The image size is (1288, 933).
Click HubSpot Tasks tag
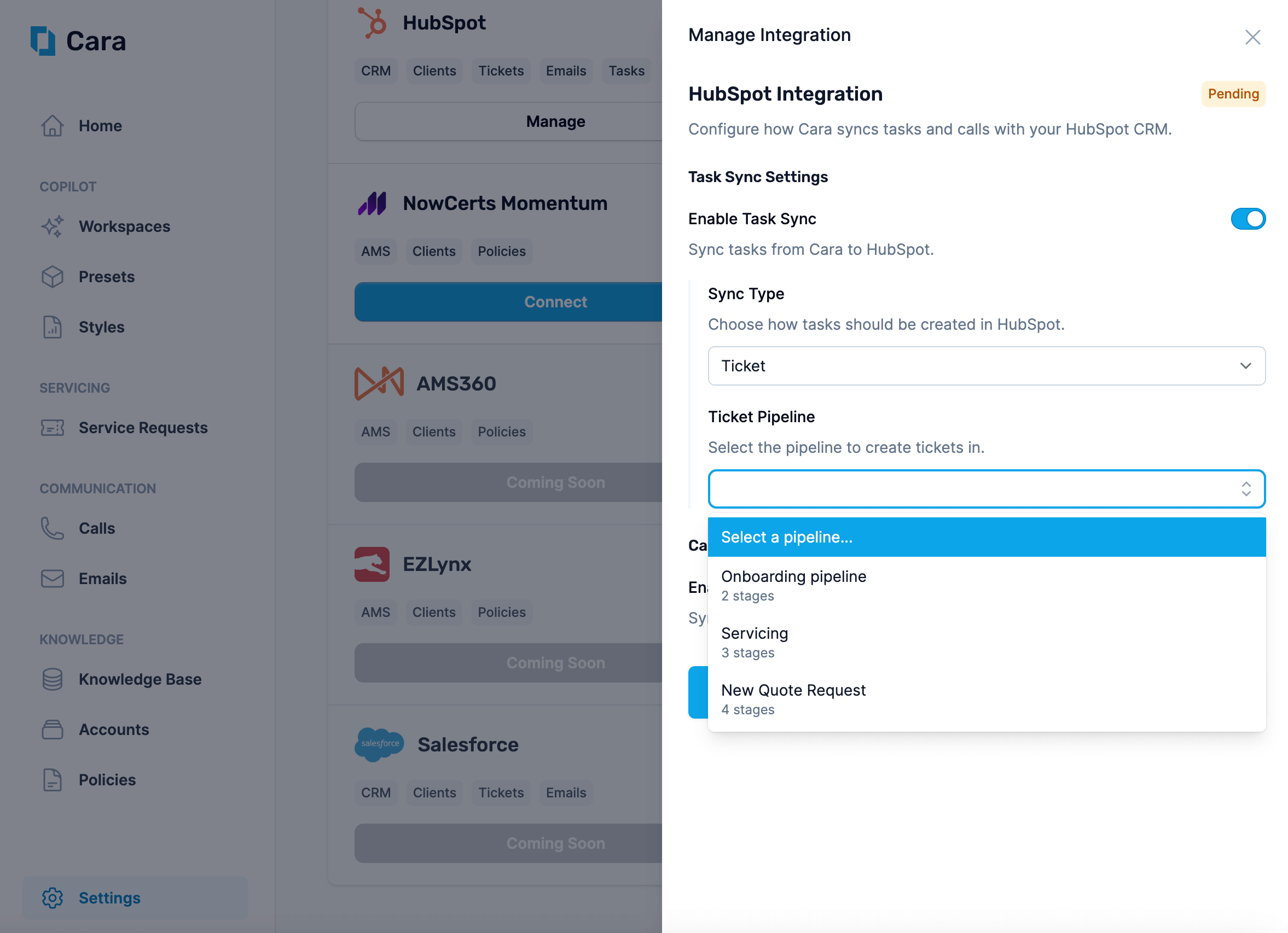tap(626, 71)
